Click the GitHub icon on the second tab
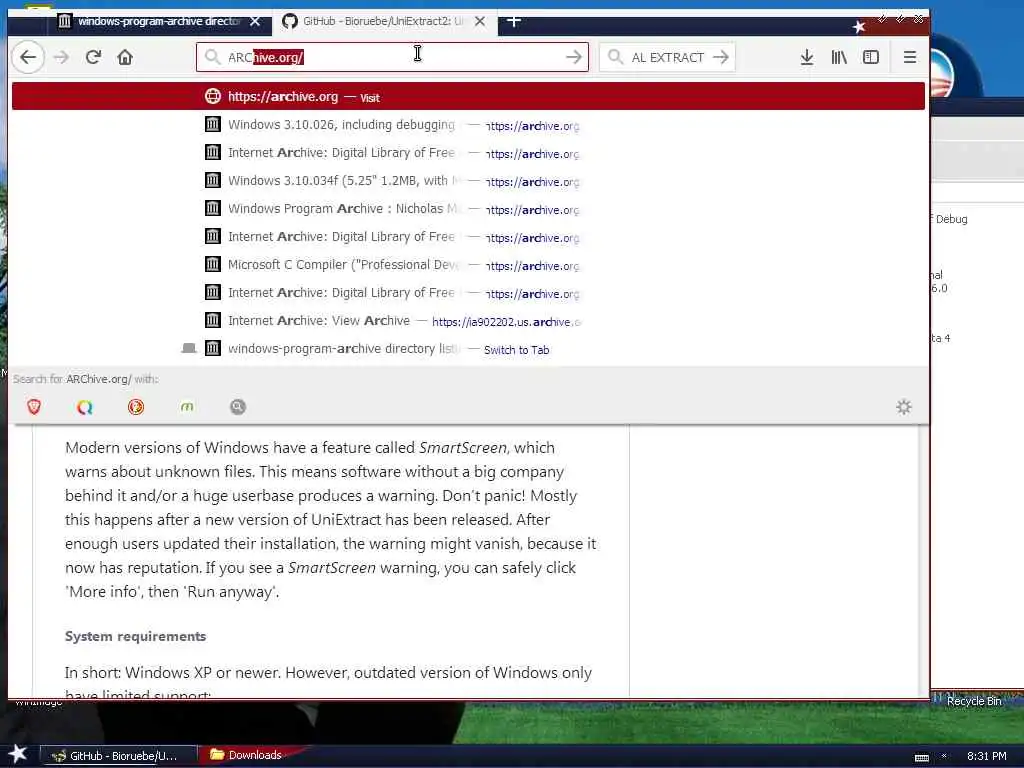The image size is (1024, 768). tap(289, 22)
